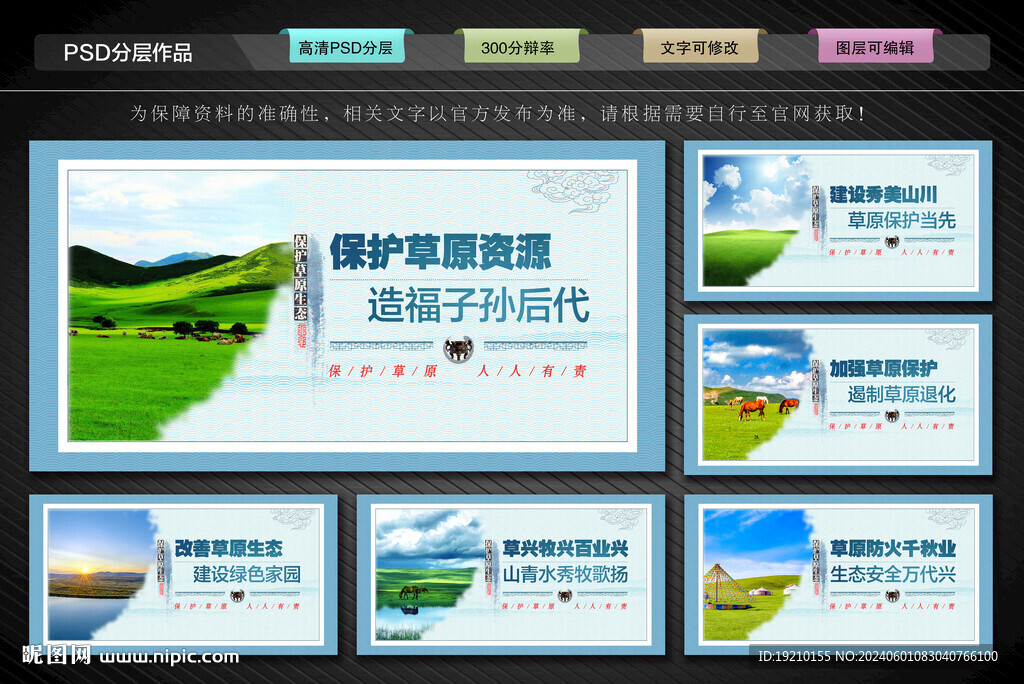
Task: Open the 改善草原生态 poster thumbnail
Action: point(184,574)
